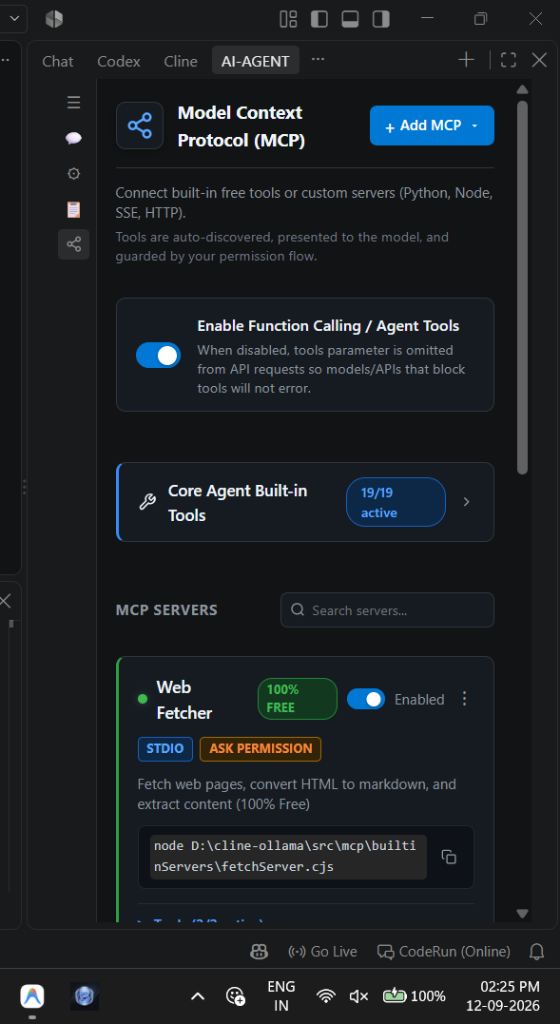Screen dimensions: 560x1024
Task: Click the Add MCP button
Action: pos(432,125)
